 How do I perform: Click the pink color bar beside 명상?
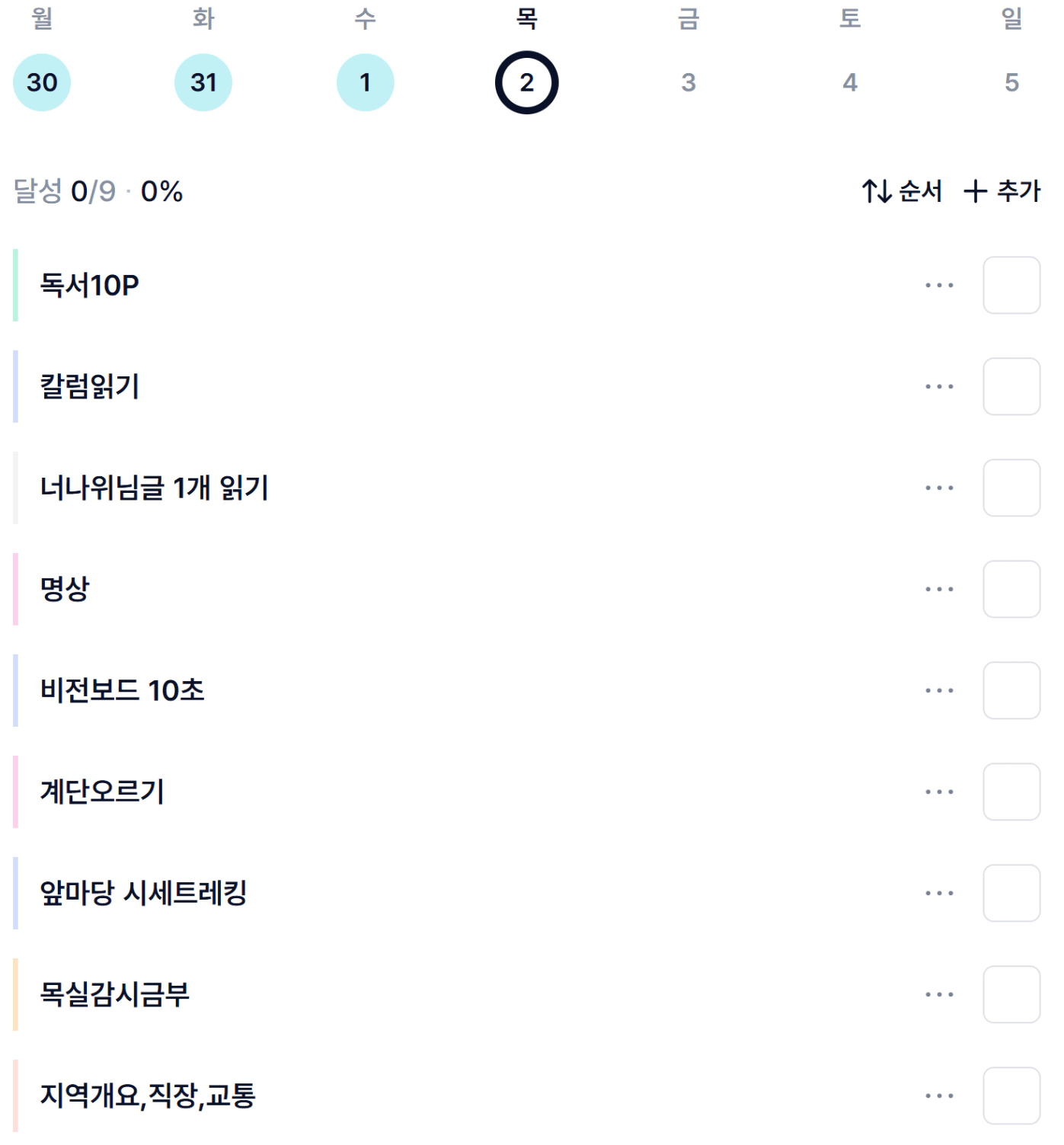15,590
